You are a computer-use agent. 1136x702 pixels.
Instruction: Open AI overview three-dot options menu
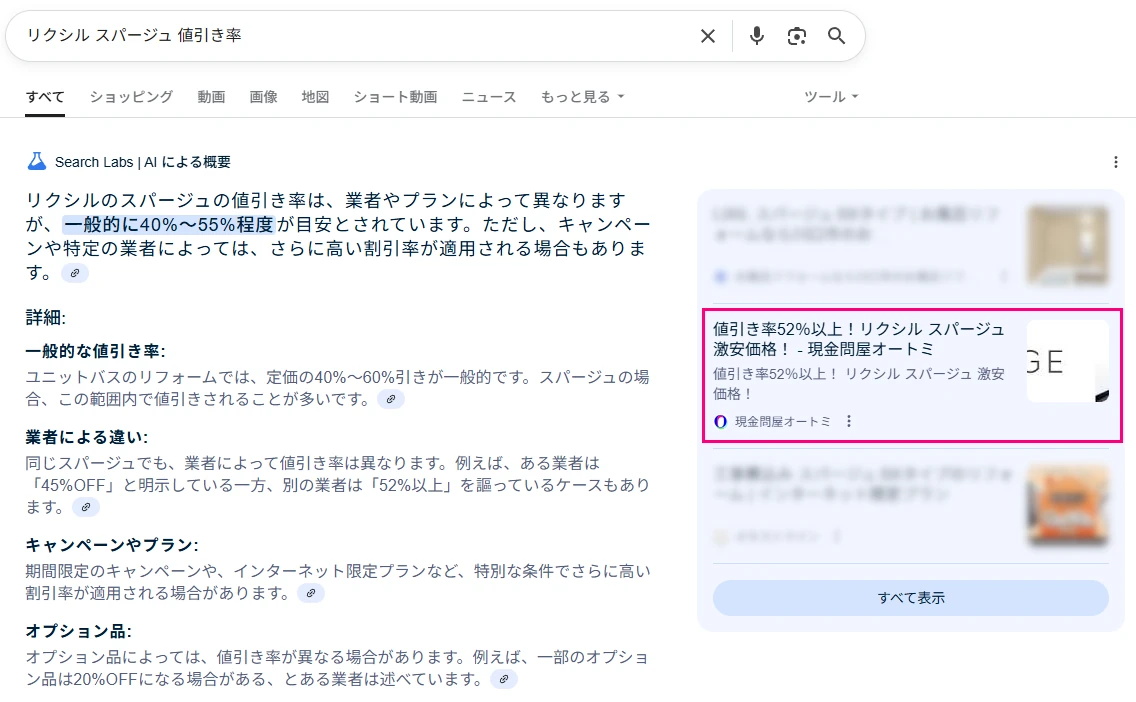pyautogui.click(x=1115, y=162)
